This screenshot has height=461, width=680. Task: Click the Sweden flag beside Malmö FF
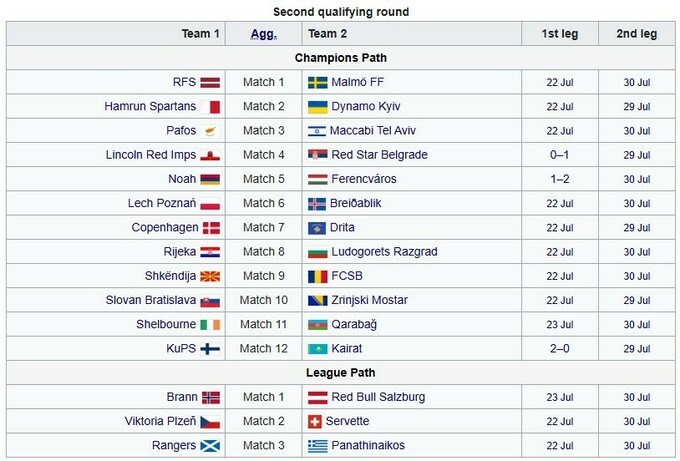[x=317, y=82]
